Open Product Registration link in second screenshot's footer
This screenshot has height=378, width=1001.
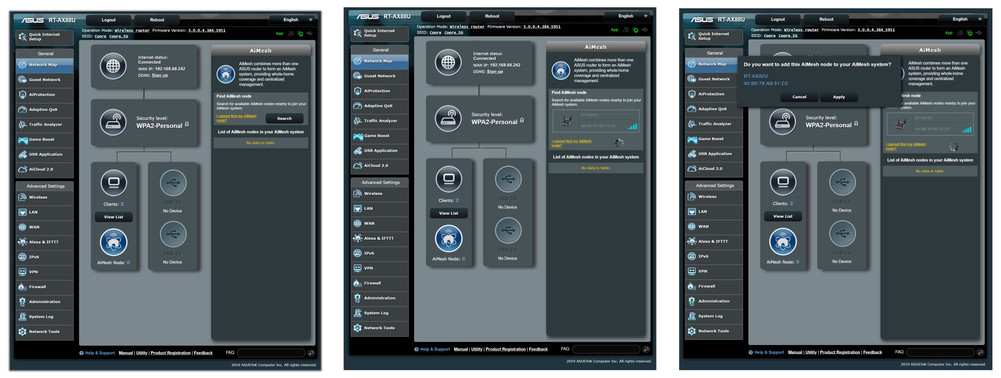pyautogui.click(x=506, y=349)
